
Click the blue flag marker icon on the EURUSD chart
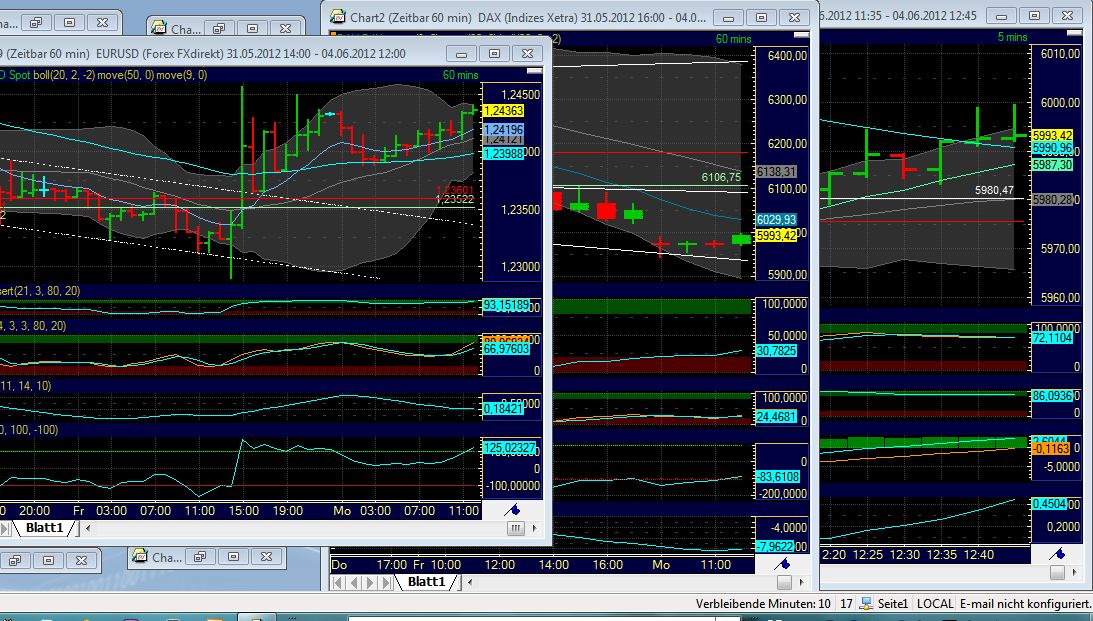(x=513, y=509)
